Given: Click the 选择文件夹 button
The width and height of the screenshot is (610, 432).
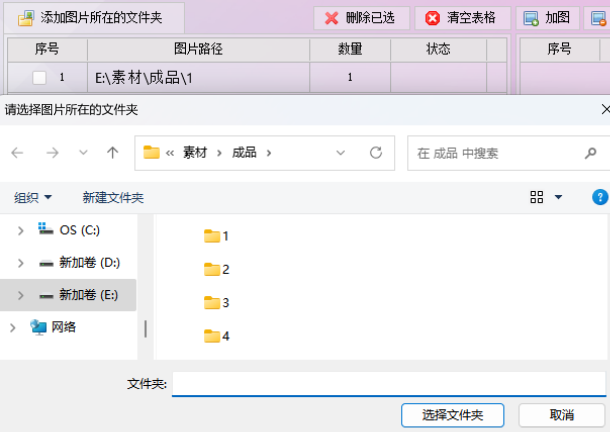Looking at the screenshot, I should (453, 415).
